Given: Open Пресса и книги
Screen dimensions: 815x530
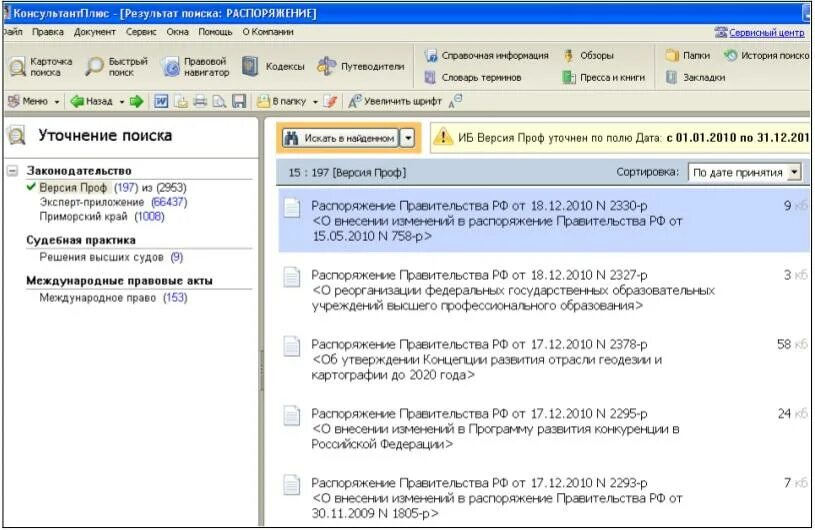Looking at the screenshot, I should pos(604,77).
